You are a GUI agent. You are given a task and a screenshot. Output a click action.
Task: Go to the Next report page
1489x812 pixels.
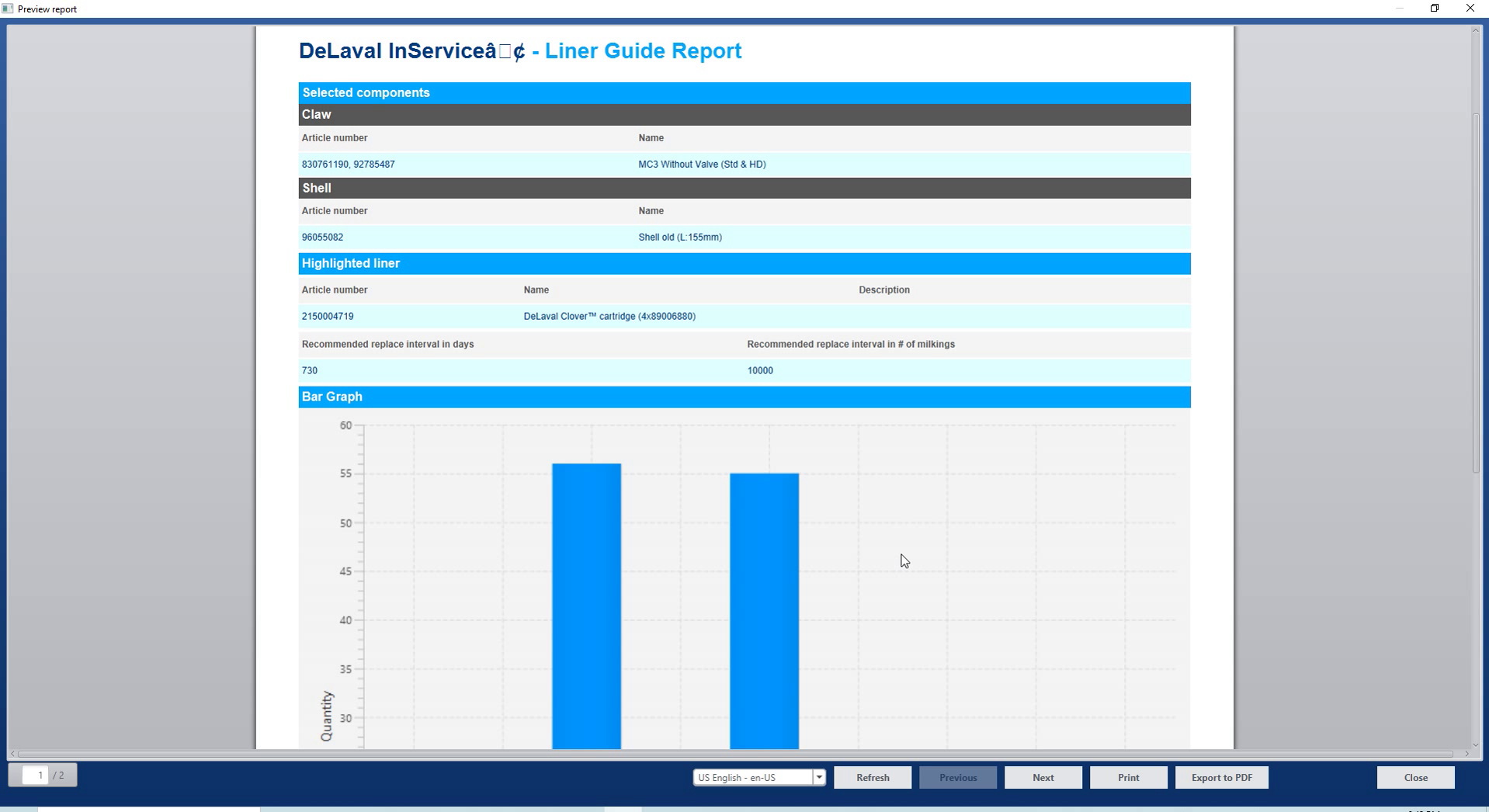pyautogui.click(x=1043, y=777)
